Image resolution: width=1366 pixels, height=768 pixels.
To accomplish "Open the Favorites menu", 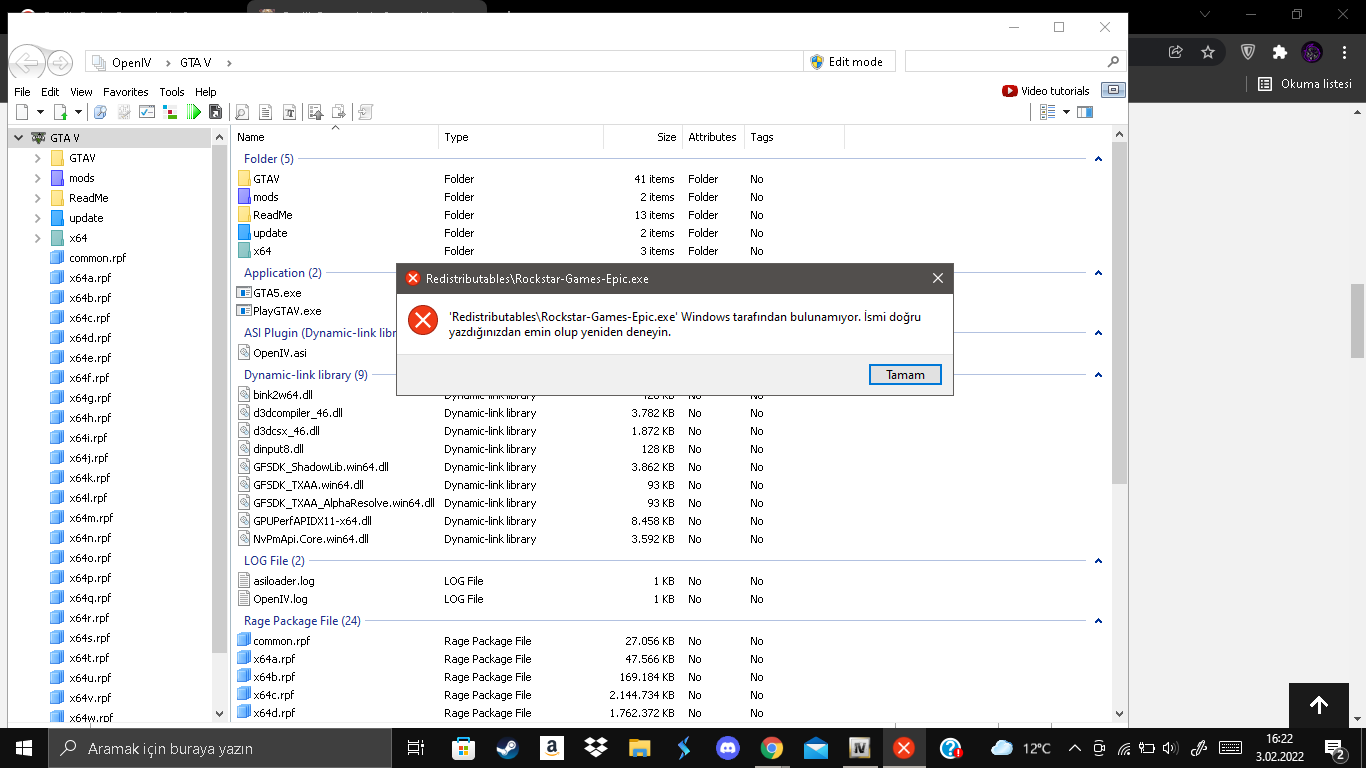I will (x=126, y=92).
